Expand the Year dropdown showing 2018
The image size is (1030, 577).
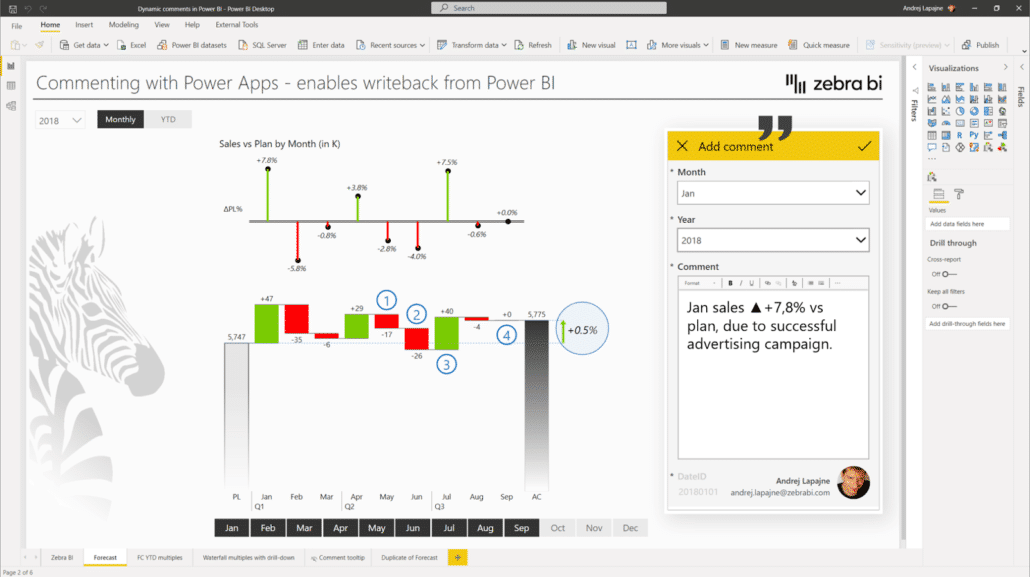[773, 240]
